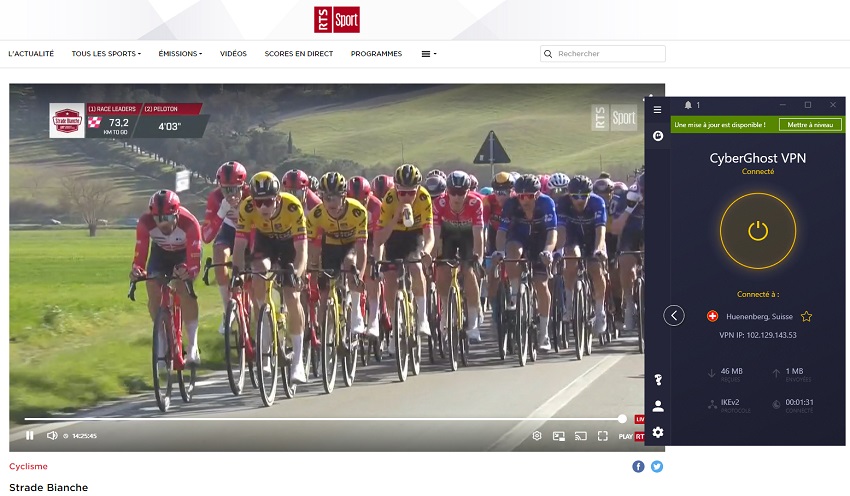Expand the hamburger more-menu dropdown in navbar
This screenshot has width=850, height=496.
[429, 54]
